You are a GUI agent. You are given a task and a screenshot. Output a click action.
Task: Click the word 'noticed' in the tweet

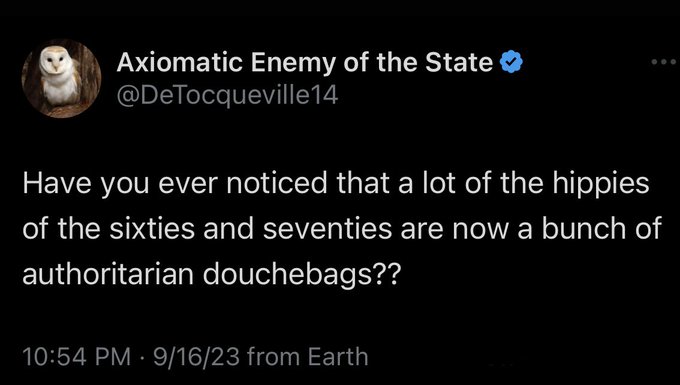(277, 183)
